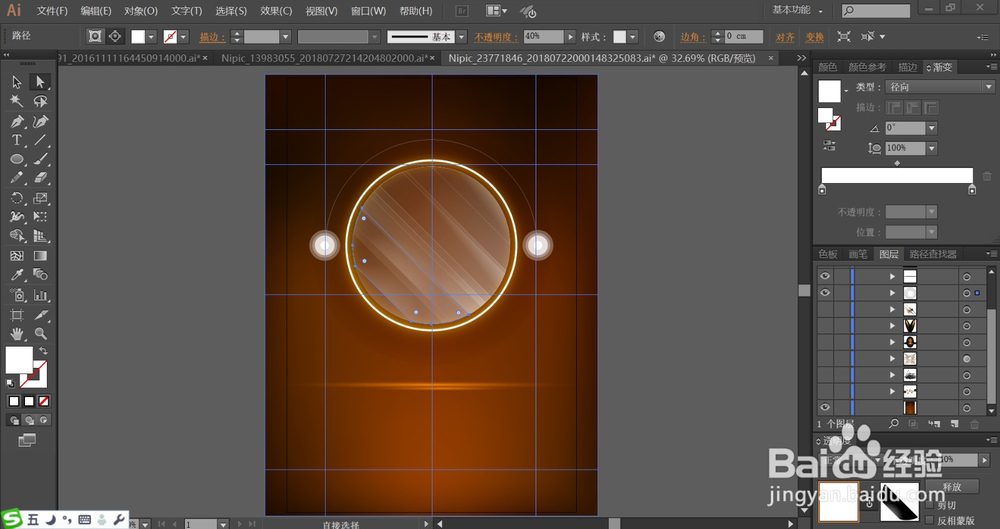The image size is (1000, 529).
Task: Select the Artboard tool
Action: click(x=17, y=315)
